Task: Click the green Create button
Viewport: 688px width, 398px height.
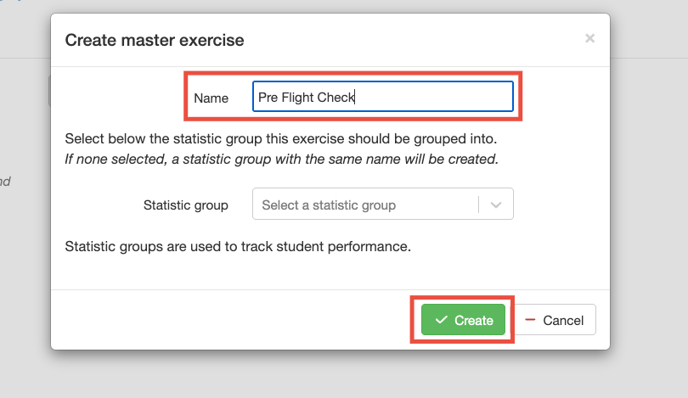Action: (x=463, y=320)
